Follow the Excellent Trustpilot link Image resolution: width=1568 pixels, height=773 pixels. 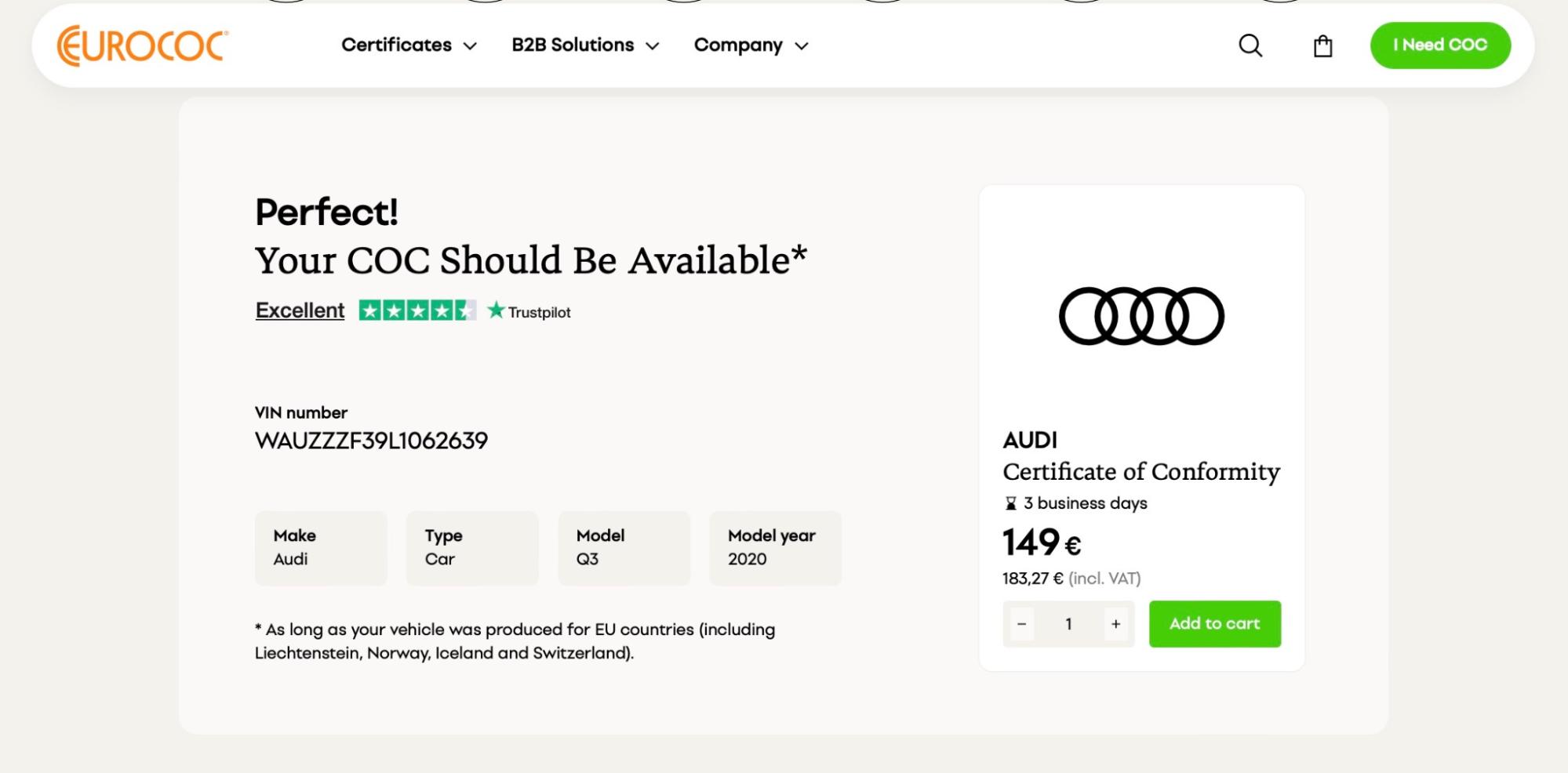click(x=300, y=310)
